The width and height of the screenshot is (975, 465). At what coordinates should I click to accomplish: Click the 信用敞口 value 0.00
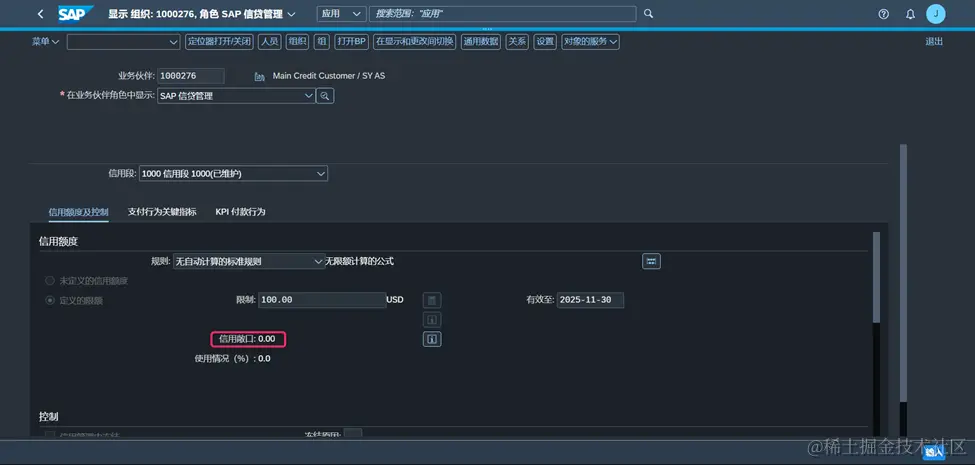tap(267, 339)
